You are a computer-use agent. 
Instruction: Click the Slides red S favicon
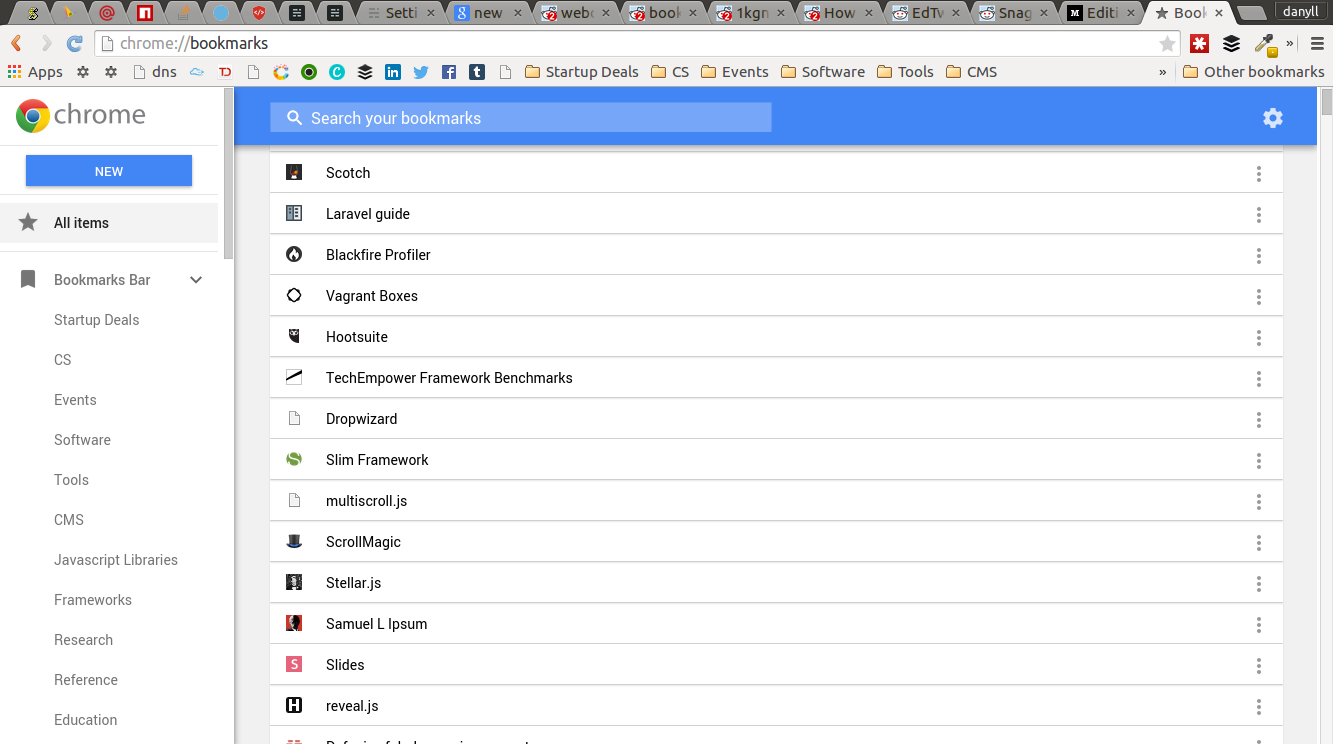point(294,664)
